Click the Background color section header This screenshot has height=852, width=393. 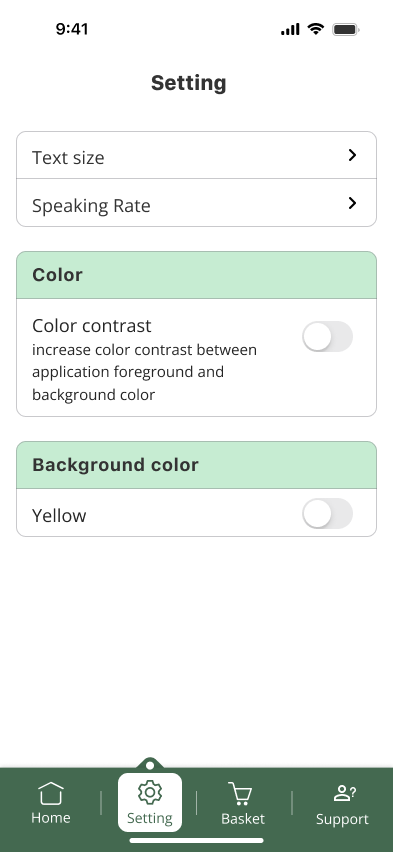196,465
